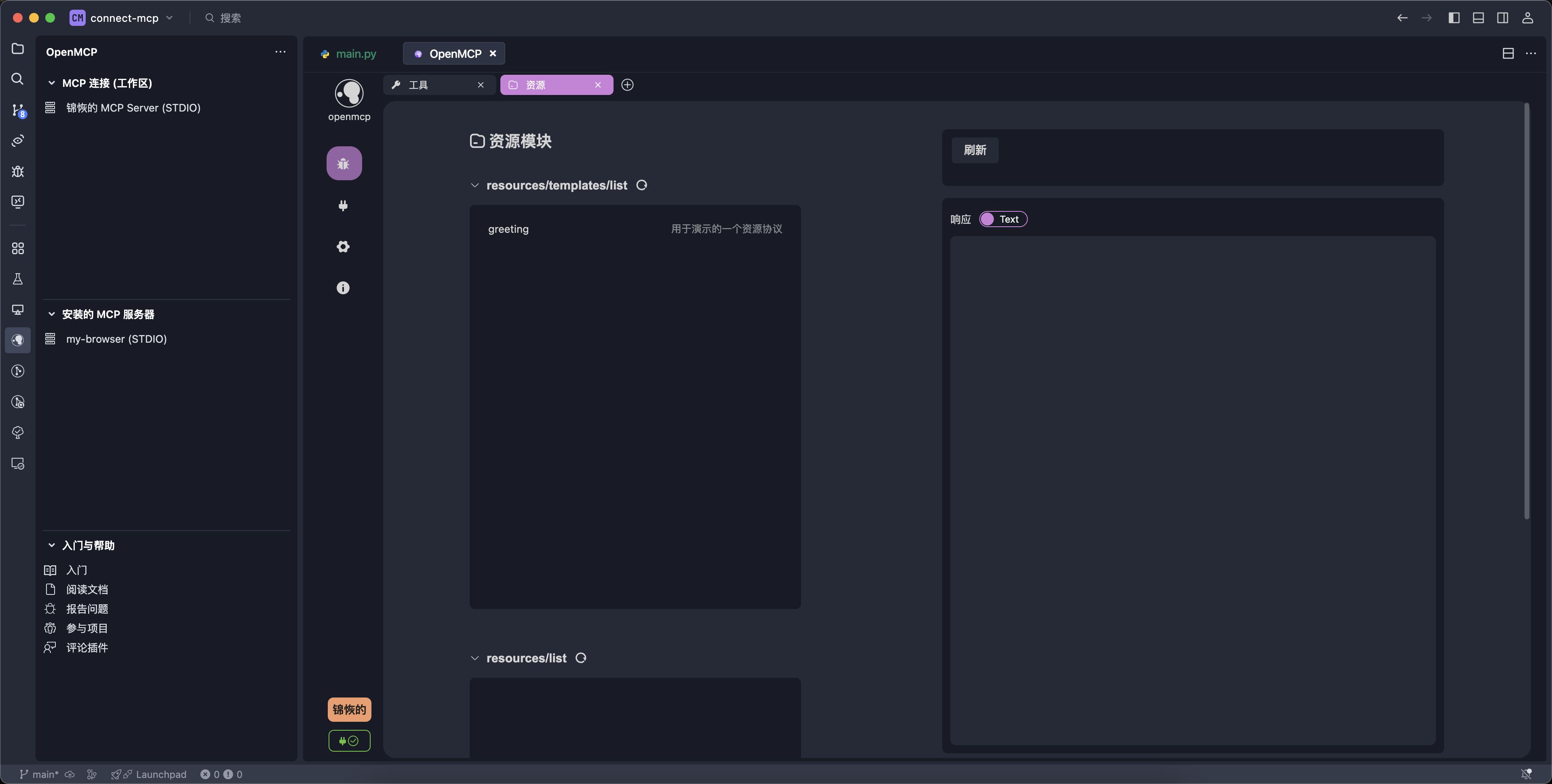
Task: Select my-browser (STDIO) in the sidebar
Action: [x=116, y=339]
